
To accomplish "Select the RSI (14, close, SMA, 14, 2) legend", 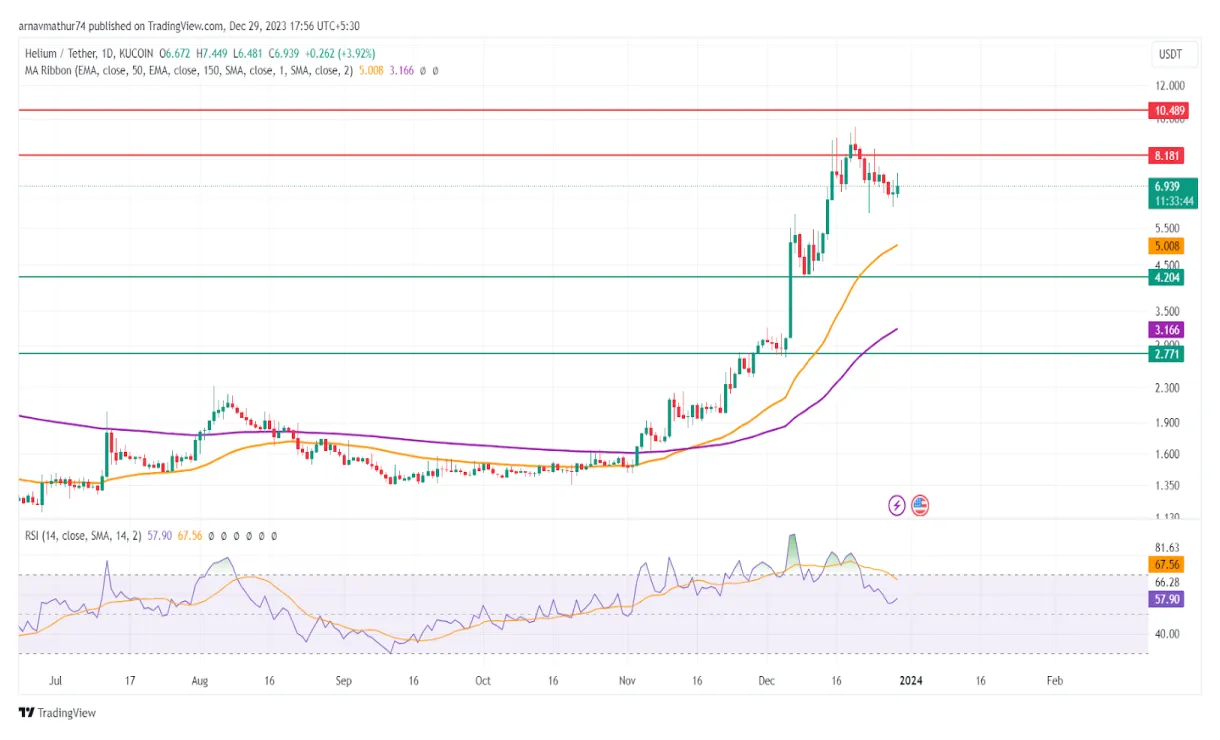I will click(x=85, y=536).
